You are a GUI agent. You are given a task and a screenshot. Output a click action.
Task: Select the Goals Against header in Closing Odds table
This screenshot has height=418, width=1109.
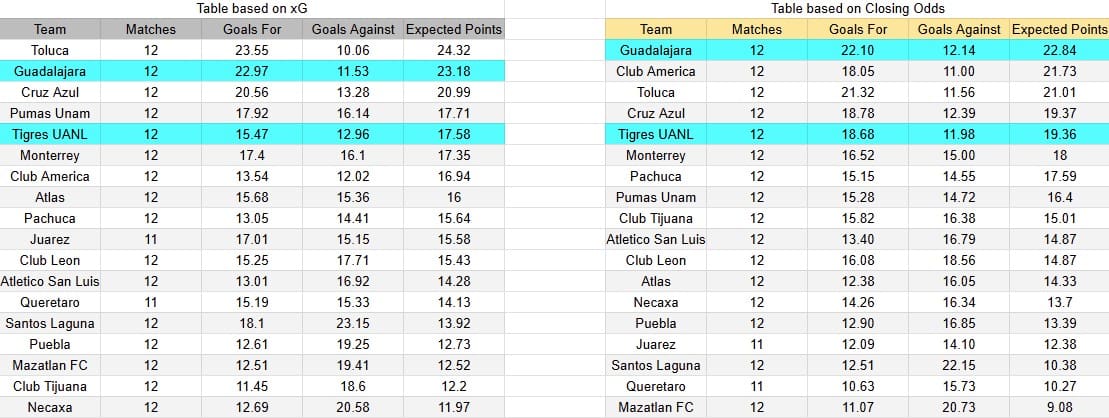click(x=959, y=29)
